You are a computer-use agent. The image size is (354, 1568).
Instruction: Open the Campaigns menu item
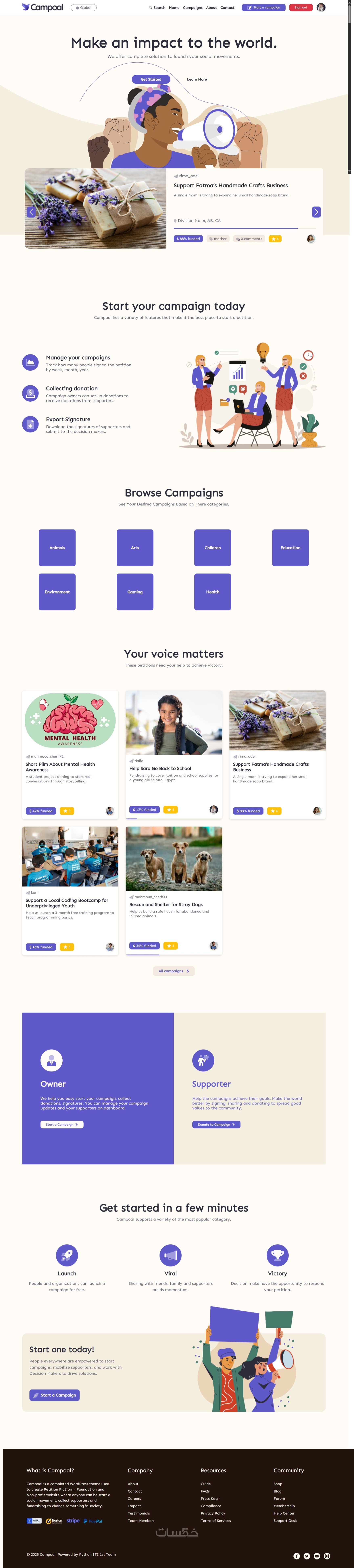point(193,8)
